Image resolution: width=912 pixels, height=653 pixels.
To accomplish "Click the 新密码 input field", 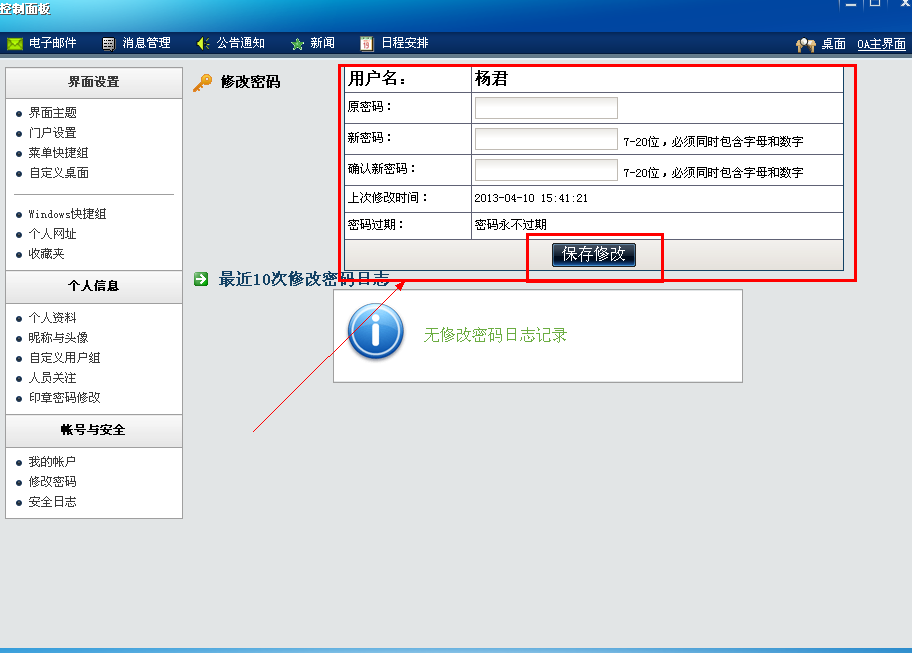I will pos(546,139).
